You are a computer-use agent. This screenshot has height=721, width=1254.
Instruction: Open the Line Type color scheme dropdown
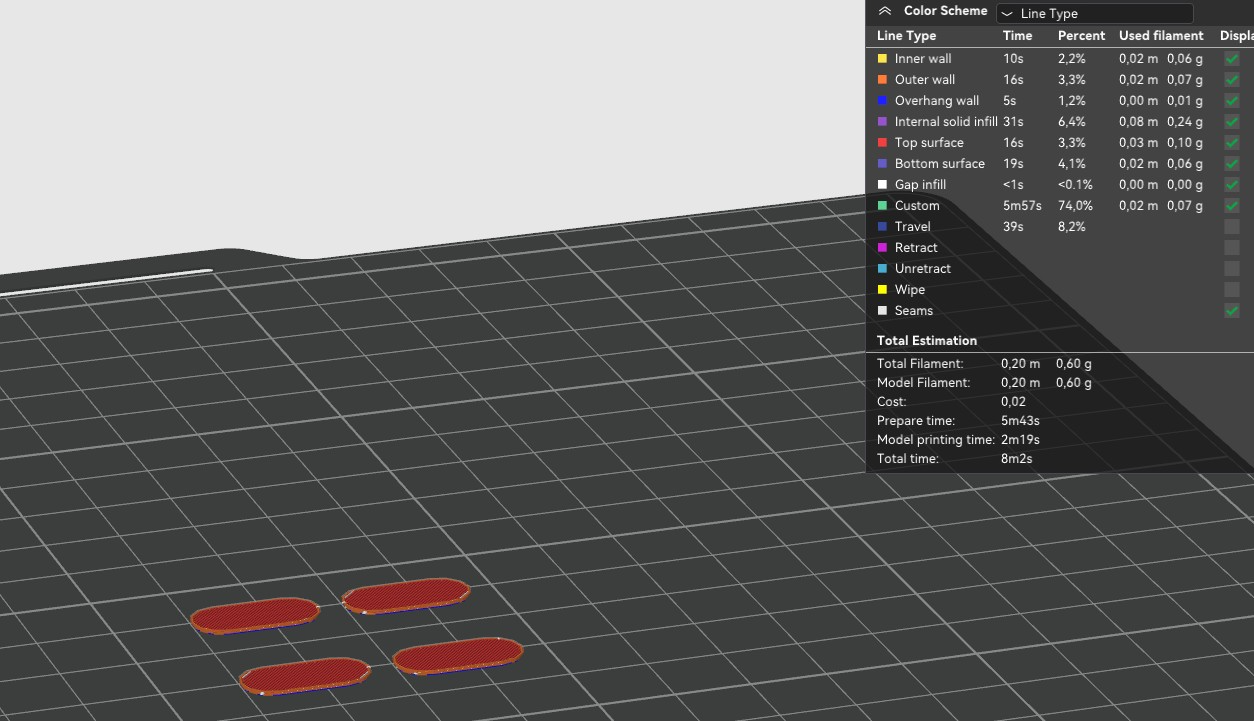pos(1094,13)
